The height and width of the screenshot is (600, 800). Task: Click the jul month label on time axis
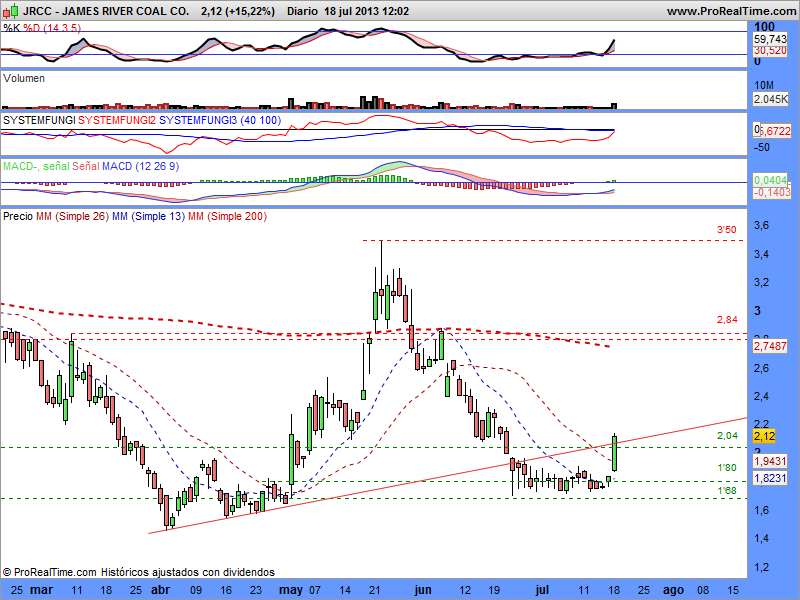542,590
